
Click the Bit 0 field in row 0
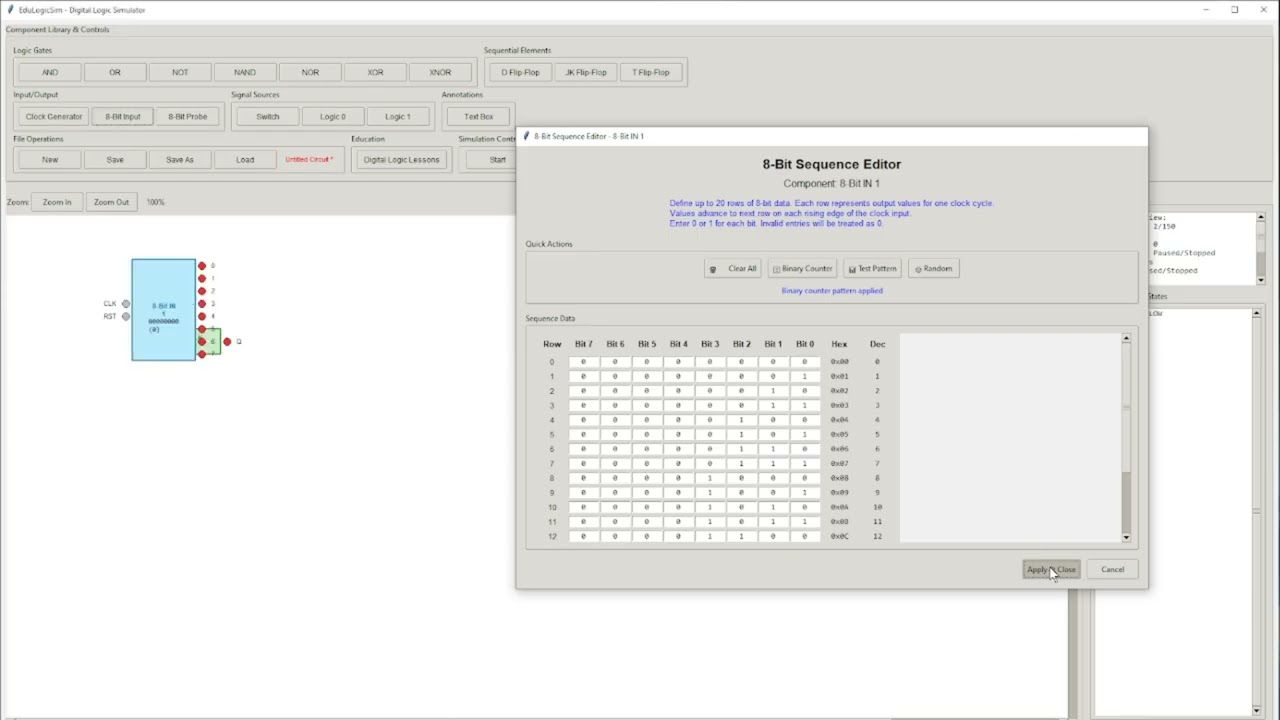point(804,362)
